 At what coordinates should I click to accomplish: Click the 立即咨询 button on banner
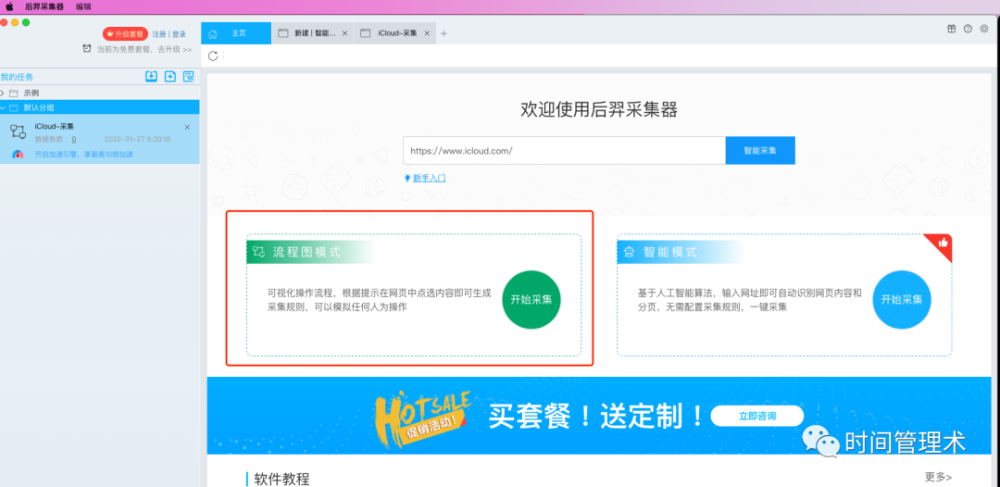(758, 416)
